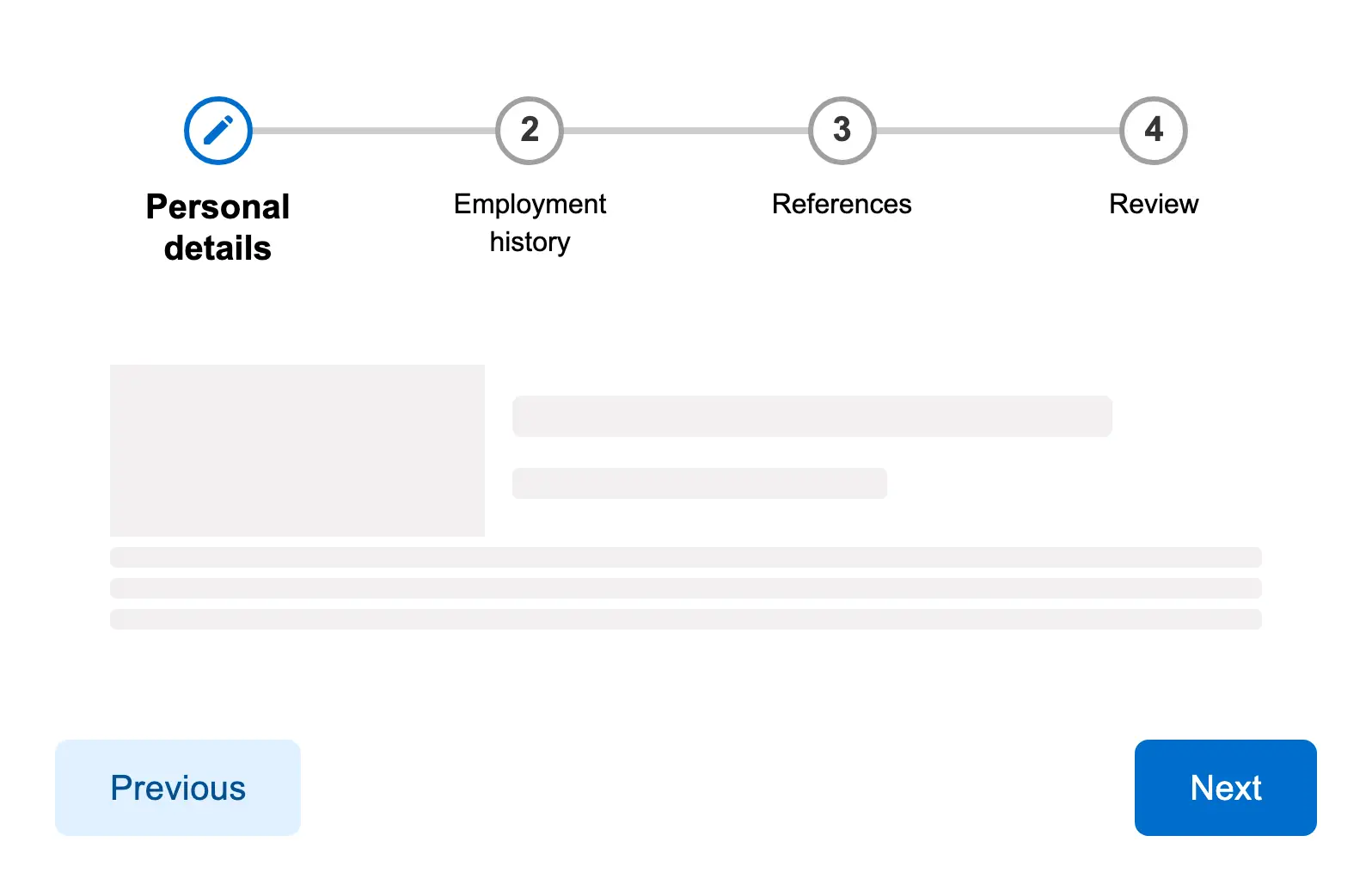The height and width of the screenshot is (891, 1372).
Task: Select the step 3 circle indicator
Action: 842,131
